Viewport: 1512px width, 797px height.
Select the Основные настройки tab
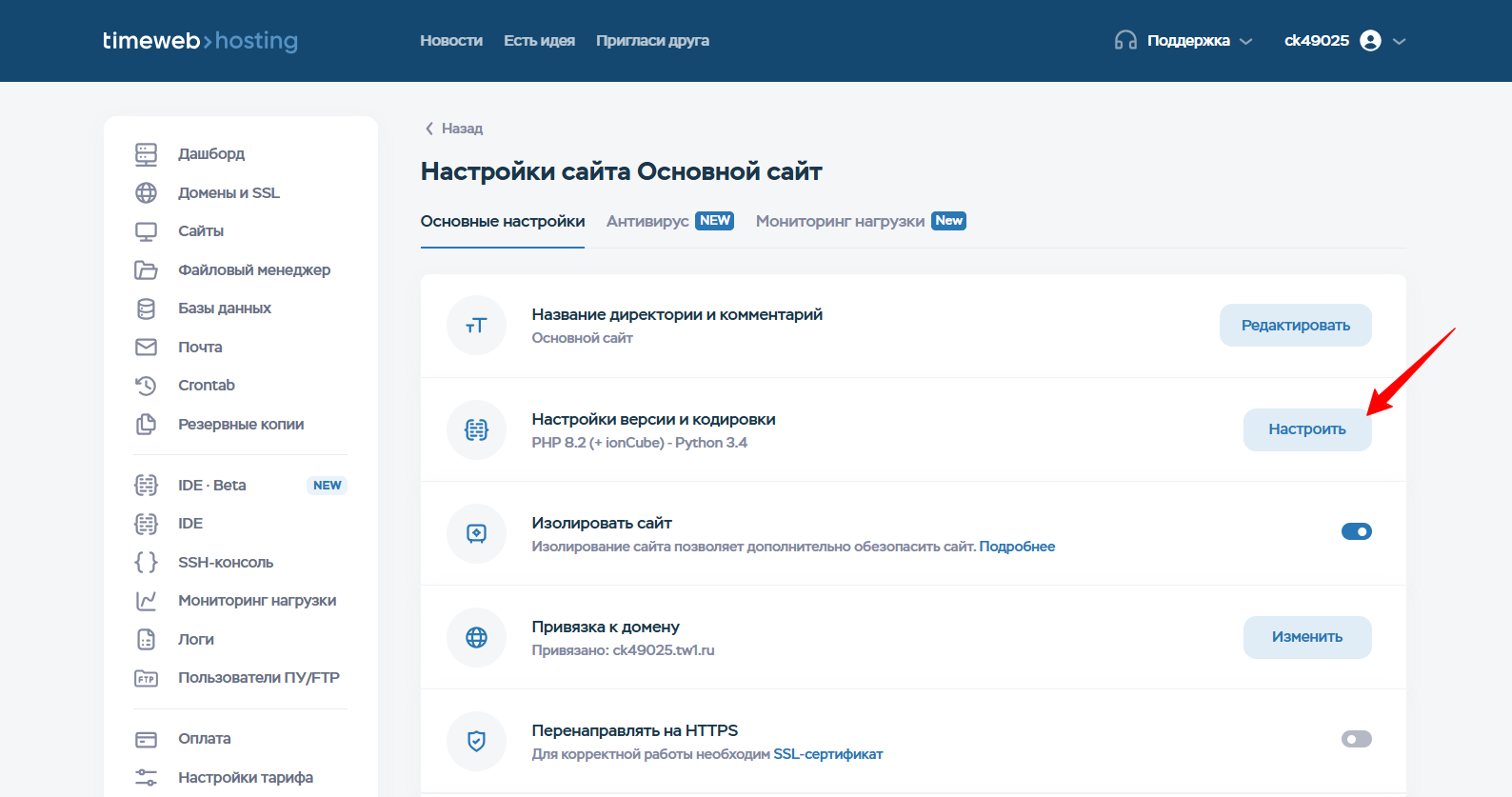[x=503, y=221]
